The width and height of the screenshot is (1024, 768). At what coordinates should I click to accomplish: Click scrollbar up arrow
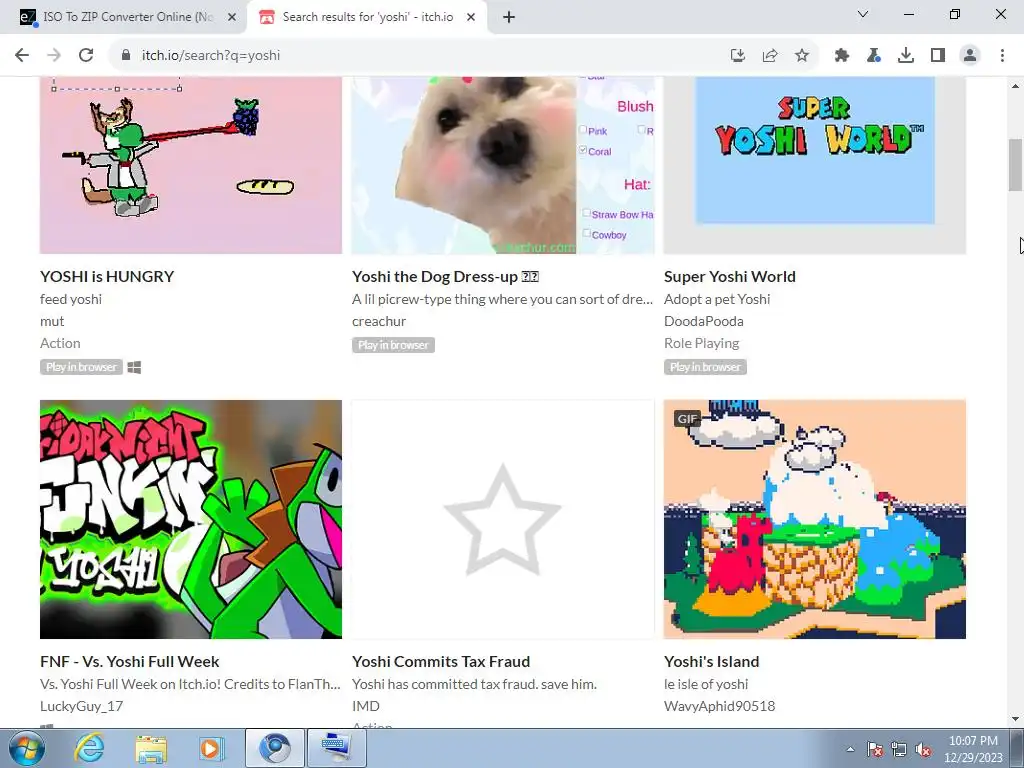click(1015, 86)
